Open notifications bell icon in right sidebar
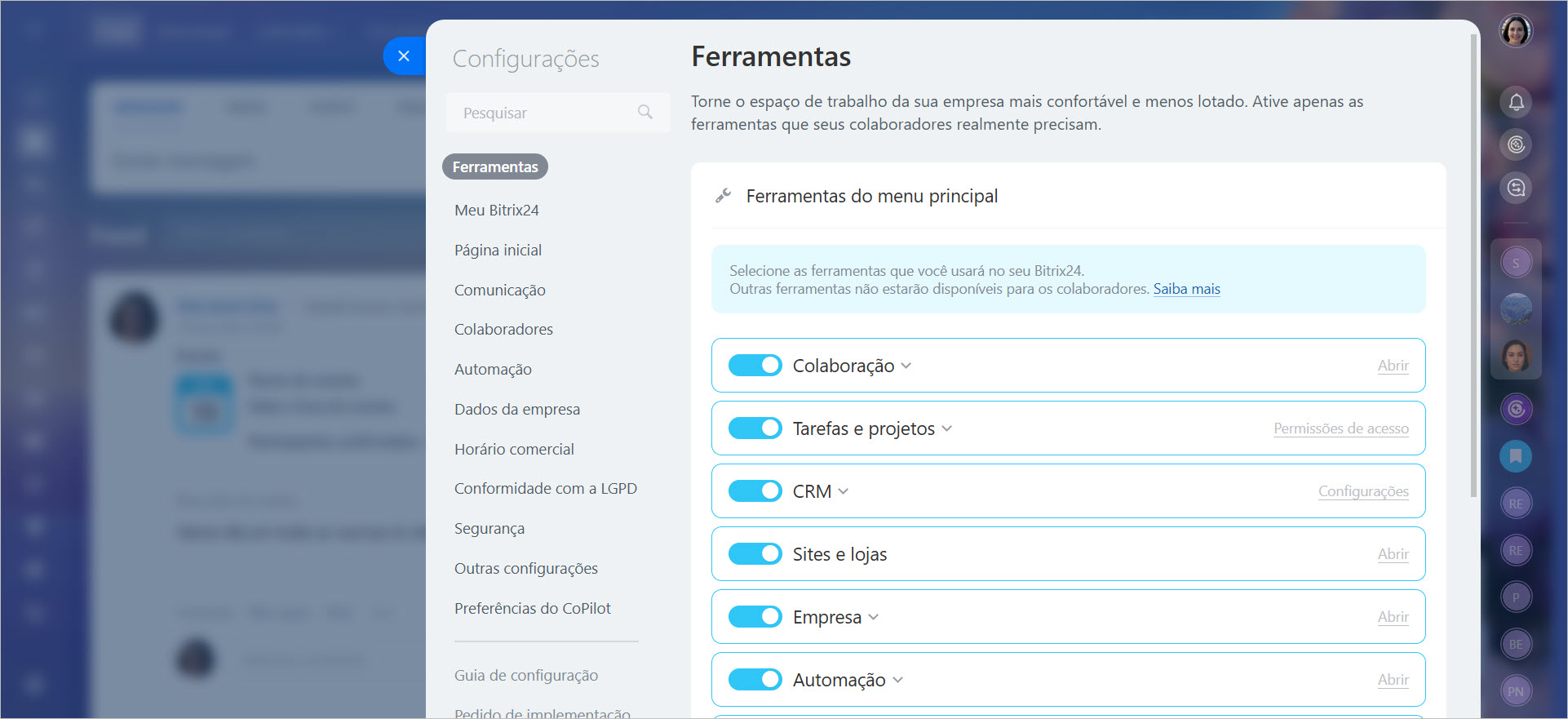The image size is (1568, 719). 1516,102
